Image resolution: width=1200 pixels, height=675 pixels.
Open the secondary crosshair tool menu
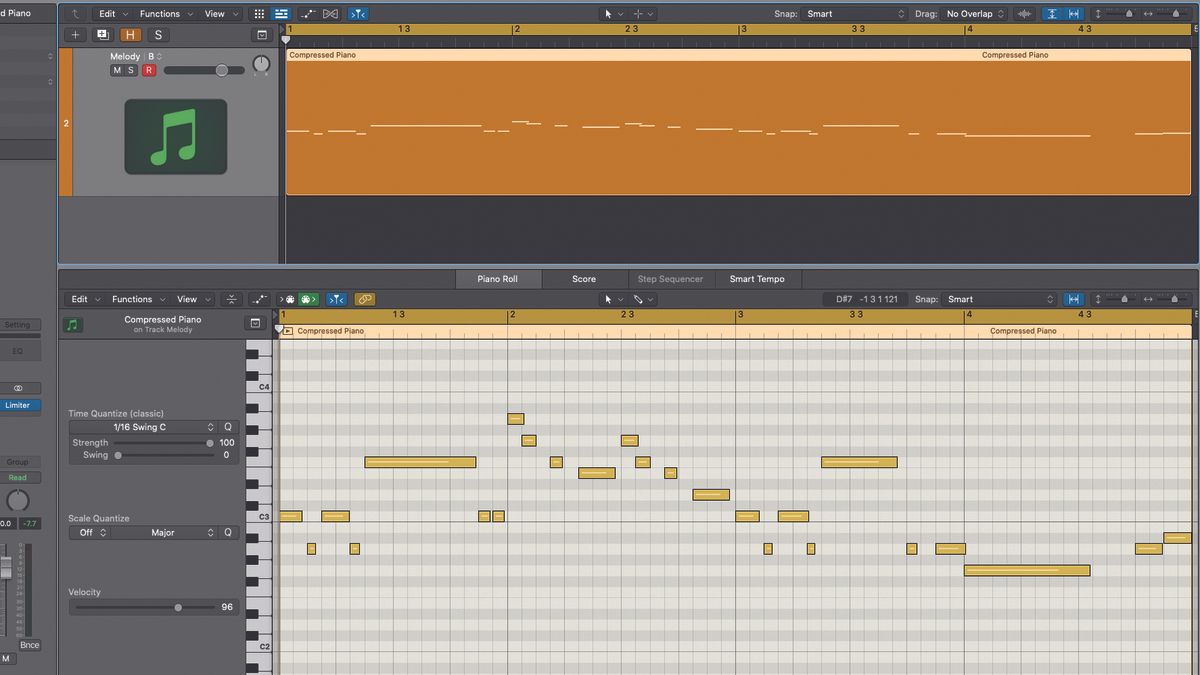643,14
